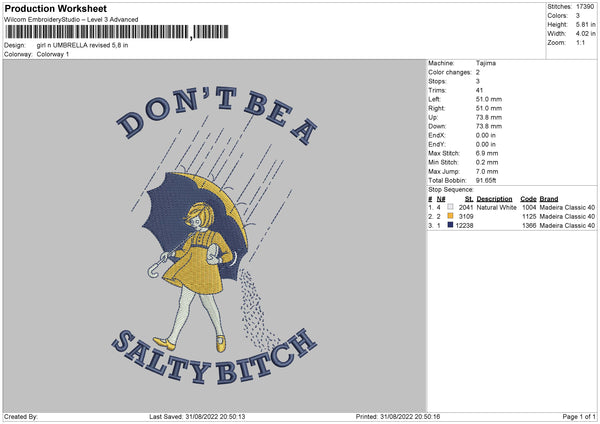This screenshot has height=424, width=600.
Task: Click 'Wilcom EmbroideryStudio – Level 3 Advanced' text
Action: pos(71,20)
